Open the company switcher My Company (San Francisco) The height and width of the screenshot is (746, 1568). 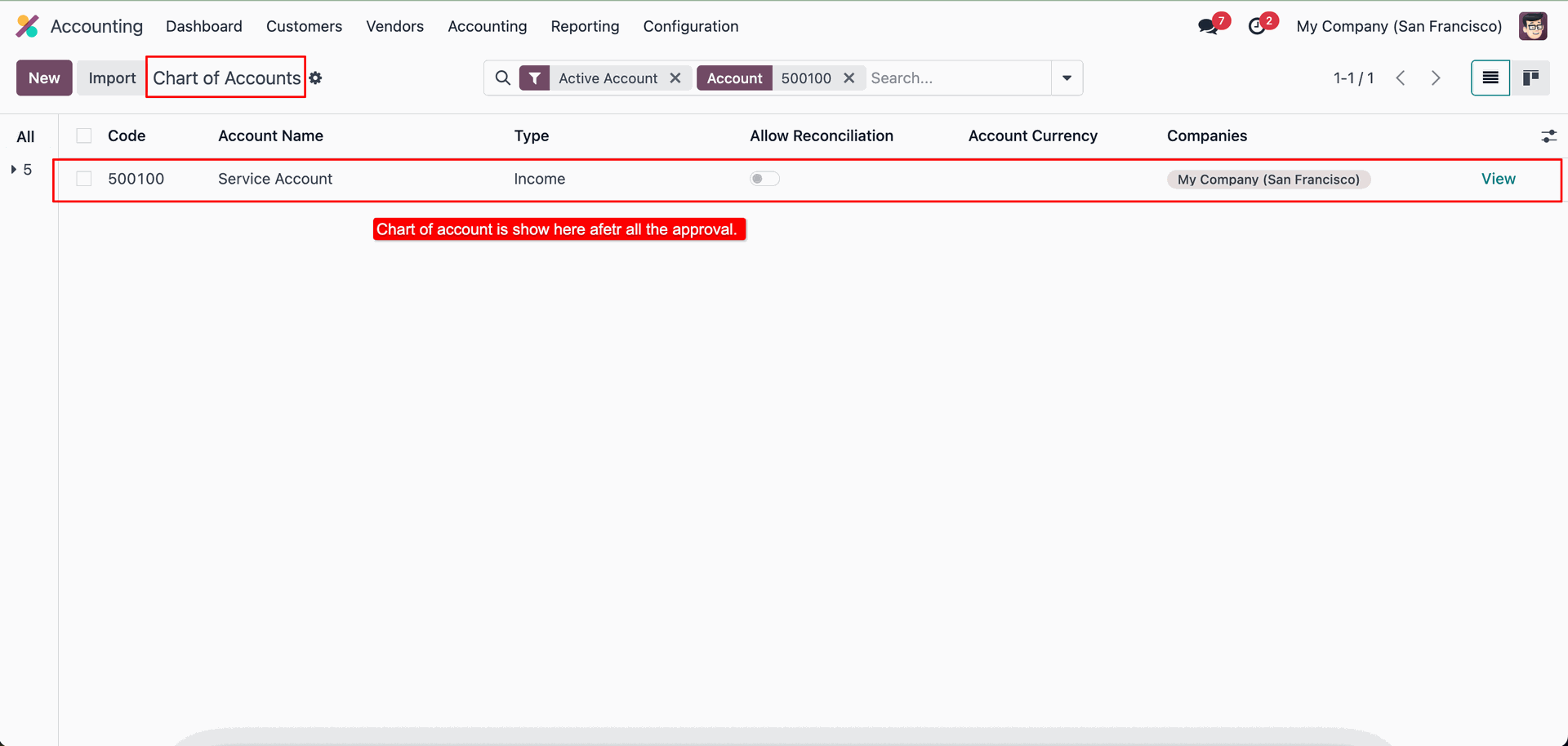pyautogui.click(x=1398, y=26)
